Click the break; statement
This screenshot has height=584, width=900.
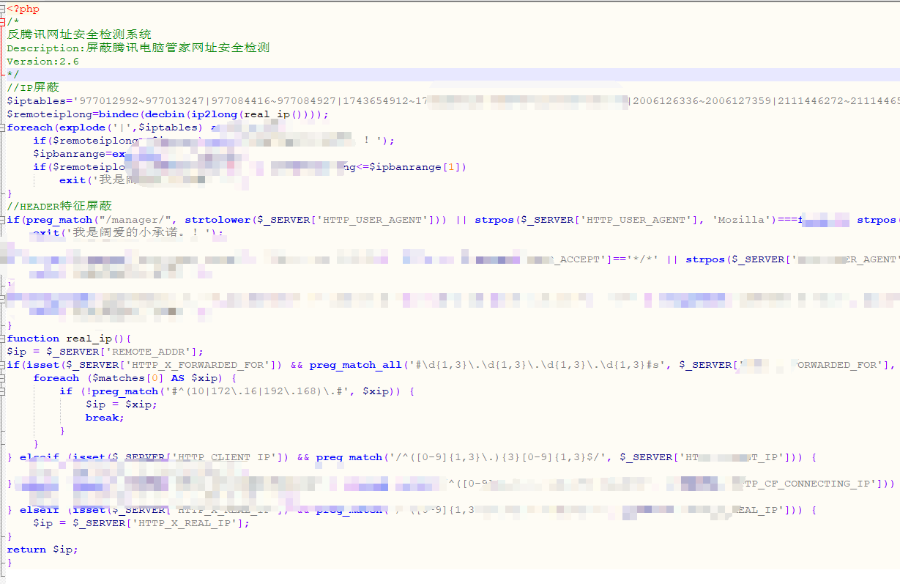click(105, 418)
